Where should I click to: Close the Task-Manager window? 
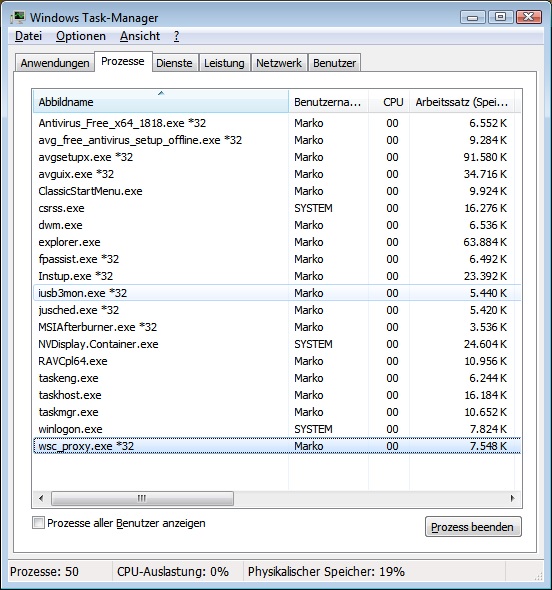(529, 17)
